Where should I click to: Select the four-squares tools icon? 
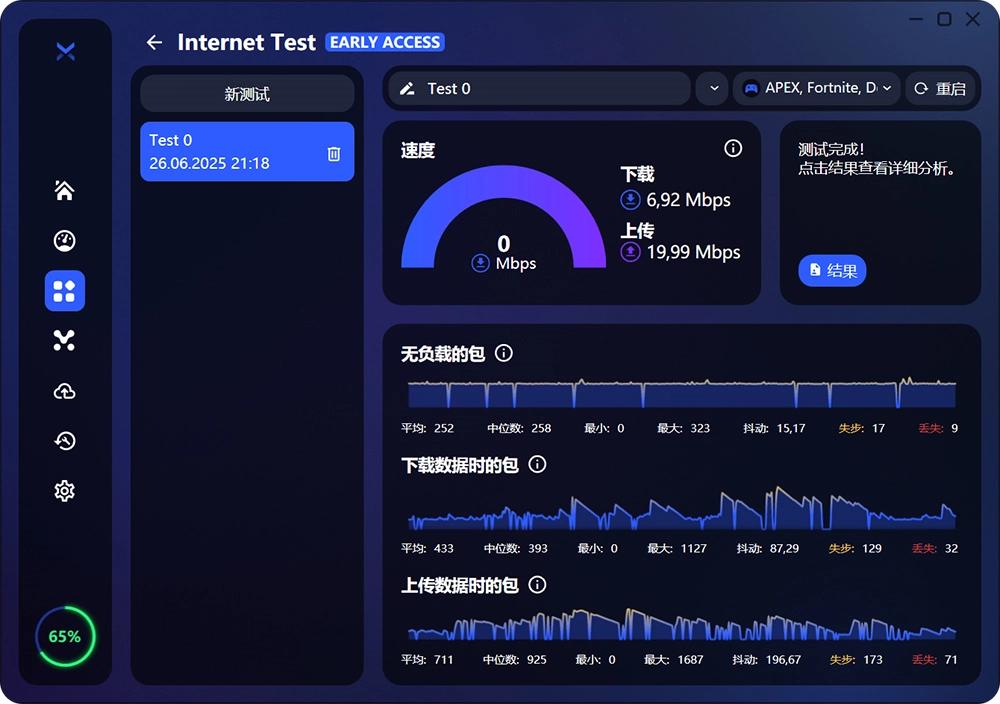coord(64,291)
